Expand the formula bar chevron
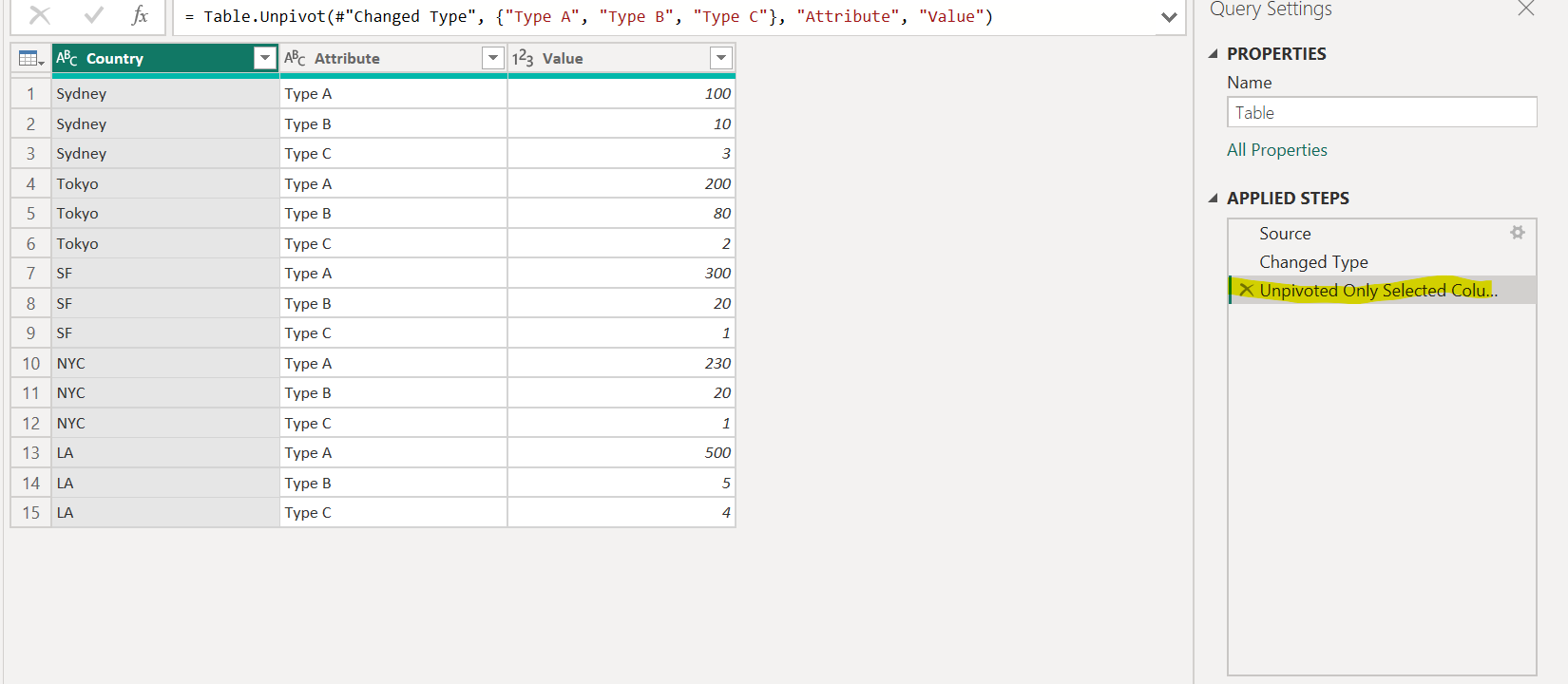 coord(1169,17)
